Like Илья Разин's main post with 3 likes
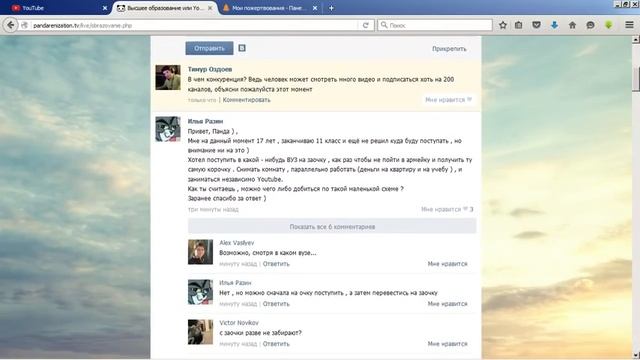This screenshot has width=640, height=360. [447, 209]
